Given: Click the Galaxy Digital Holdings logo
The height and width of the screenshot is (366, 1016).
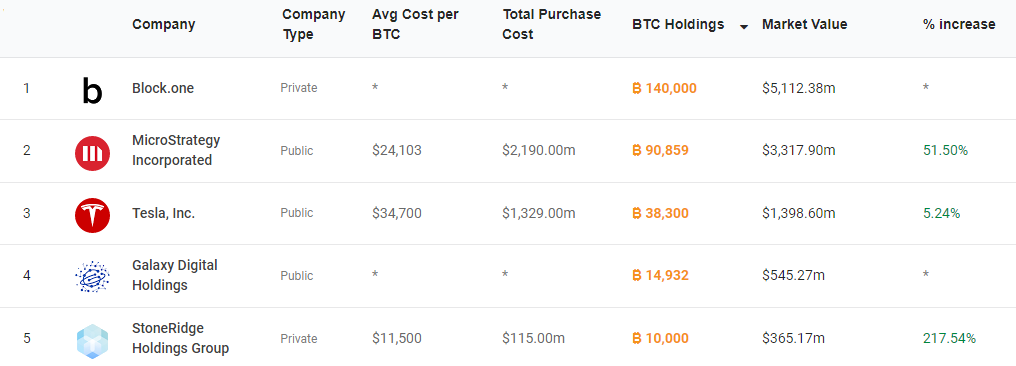Looking at the screenshot, I should pos(92,278).
